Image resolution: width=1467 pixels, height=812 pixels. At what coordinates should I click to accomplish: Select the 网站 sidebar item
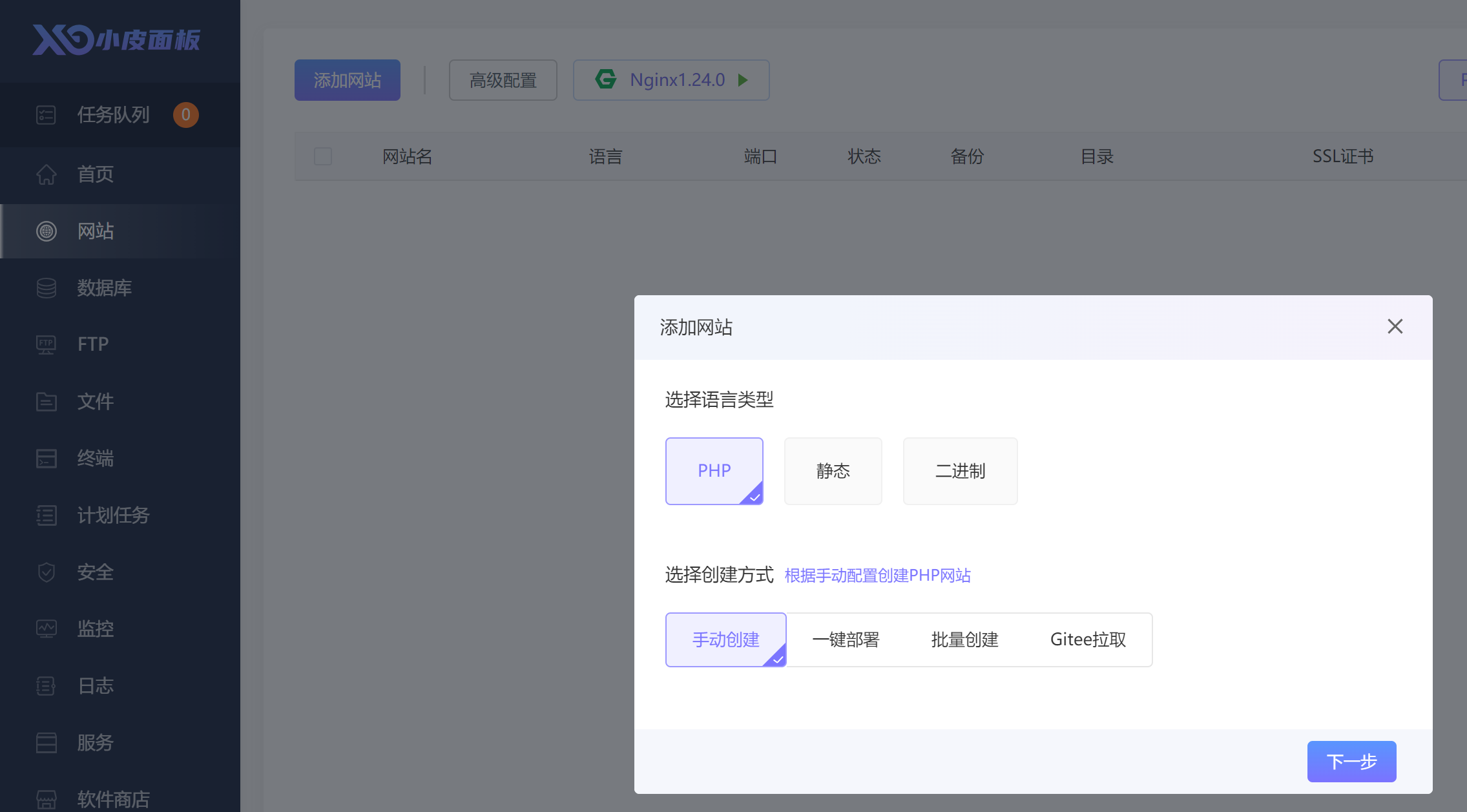120,231
